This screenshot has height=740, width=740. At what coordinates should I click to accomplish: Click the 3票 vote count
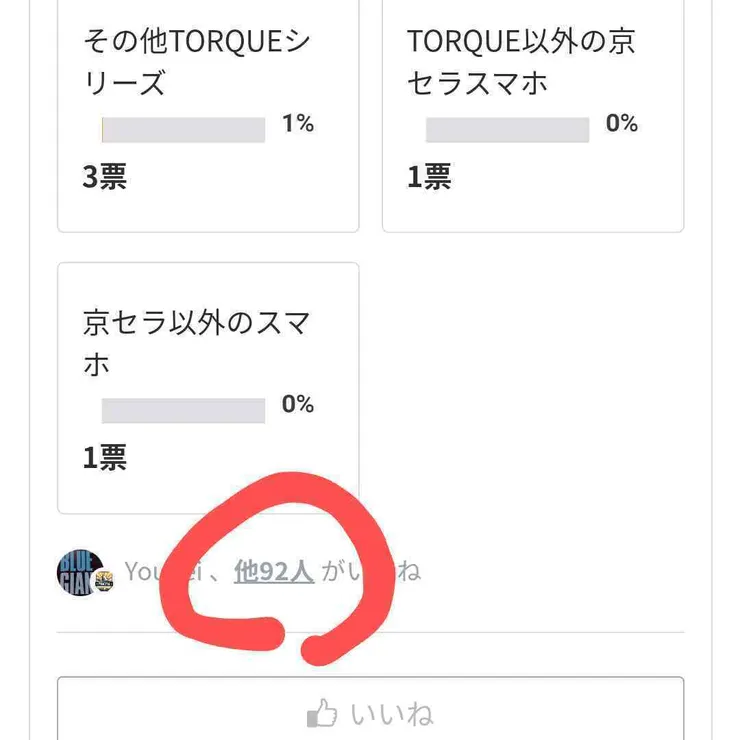tap(104, 177)
